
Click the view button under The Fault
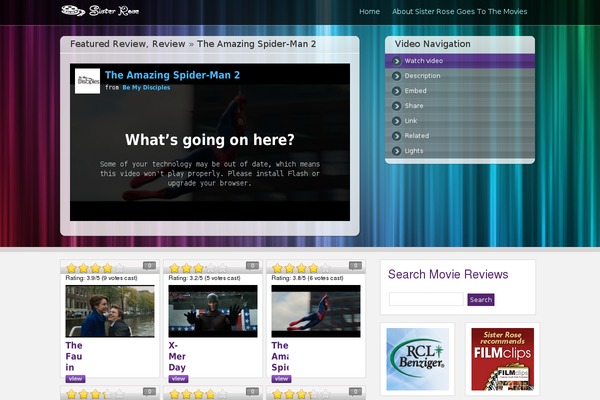(x=75, y=379)
